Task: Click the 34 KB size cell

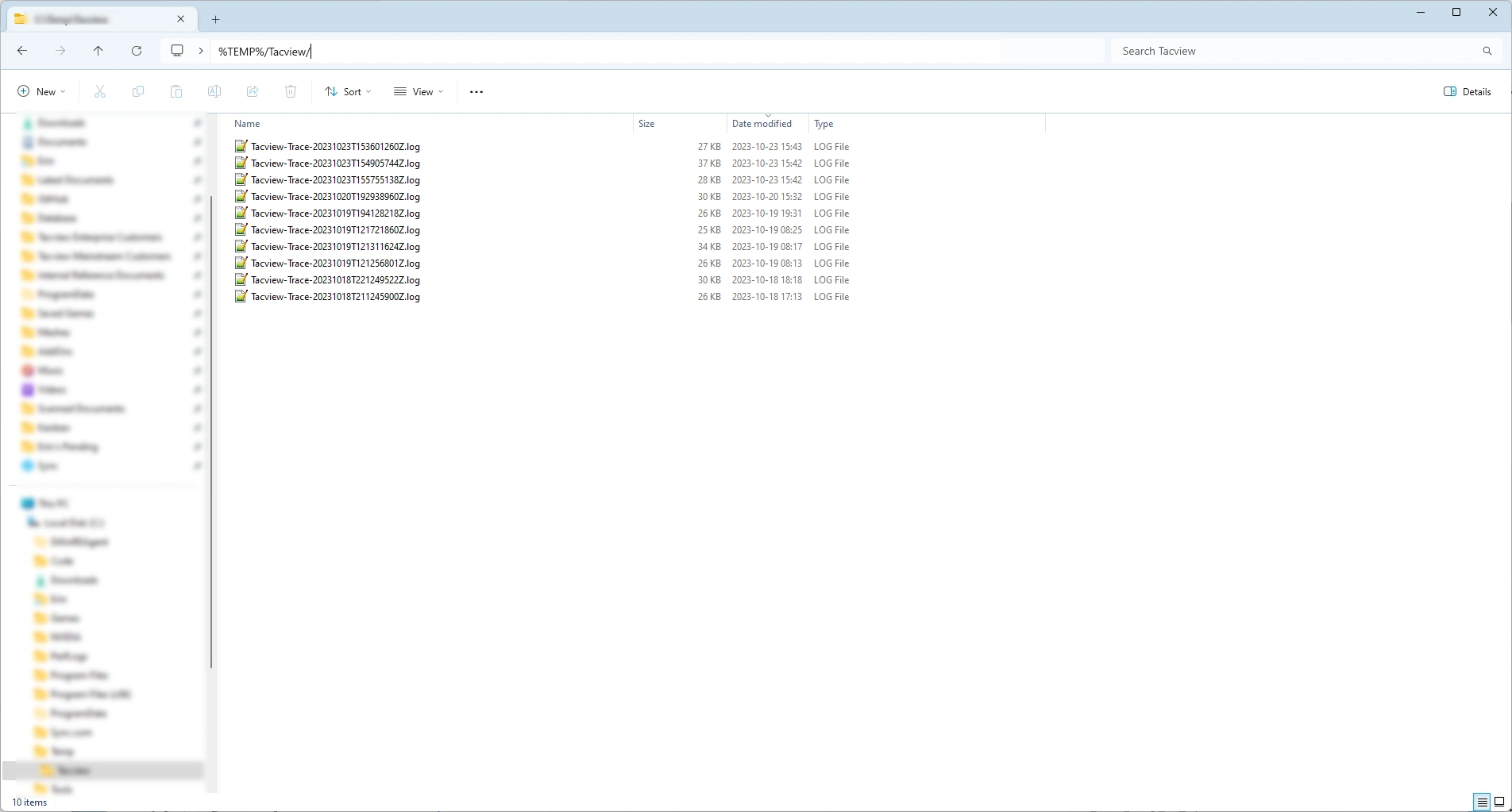Action: tap(709, 247)
